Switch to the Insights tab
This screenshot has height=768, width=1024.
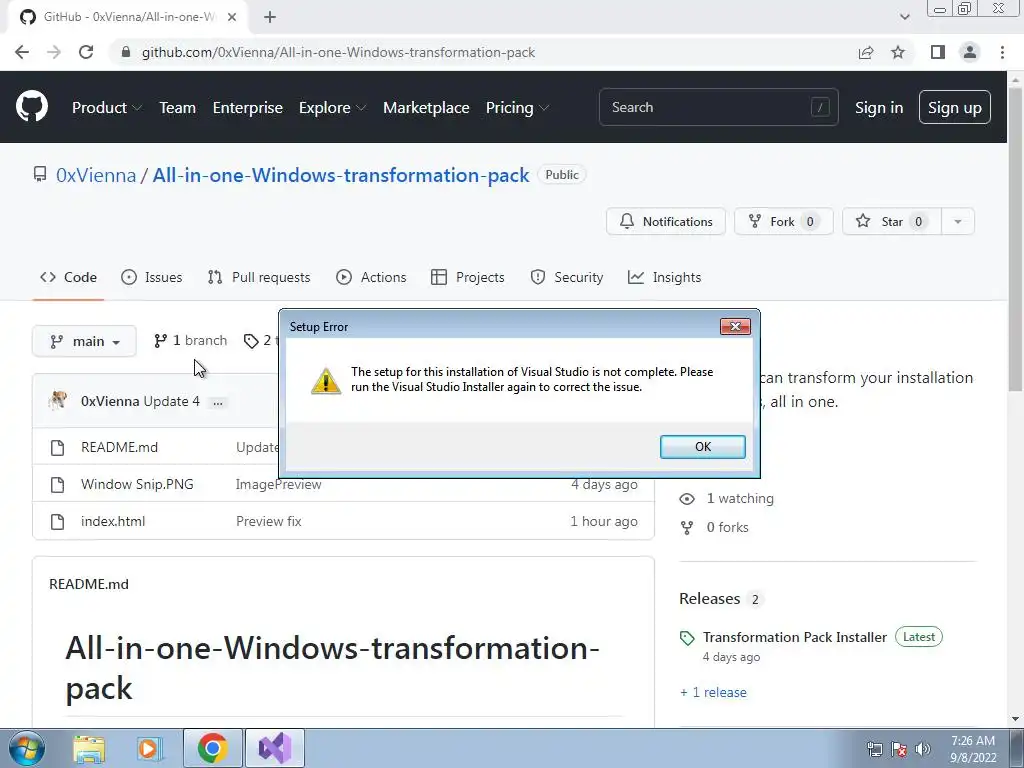coord(664,278)
